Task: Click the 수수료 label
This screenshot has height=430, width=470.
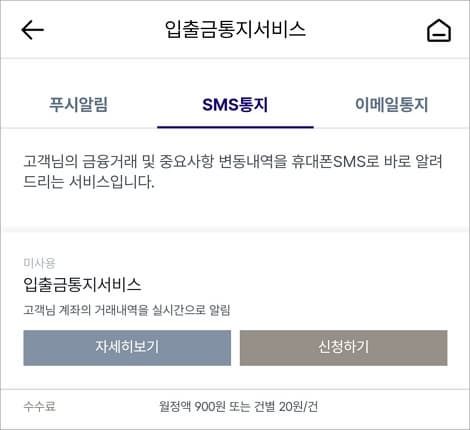Action: (x=39, y=406)
